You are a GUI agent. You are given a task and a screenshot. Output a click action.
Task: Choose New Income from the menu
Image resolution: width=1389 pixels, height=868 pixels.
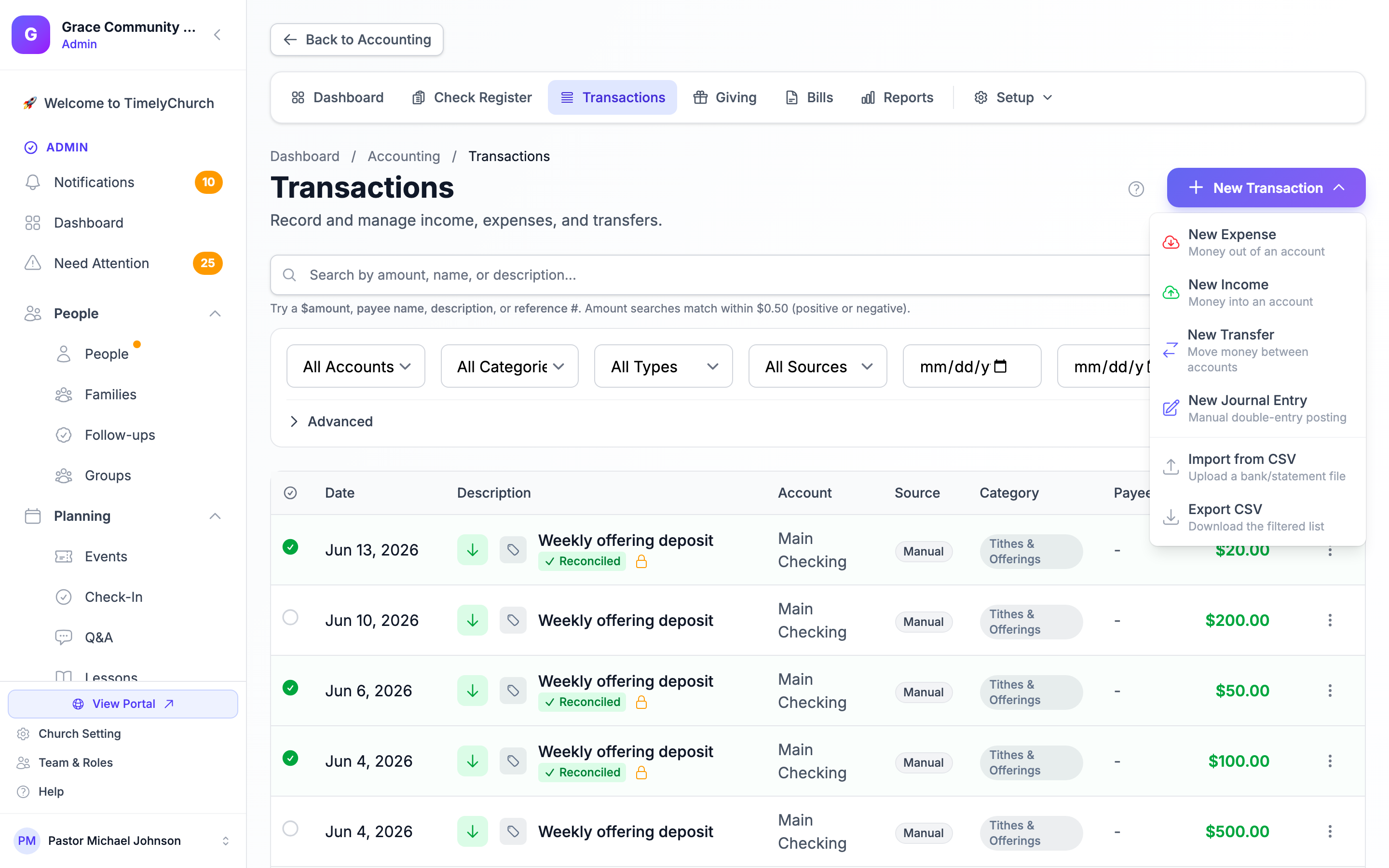(x=1257, y=292)
